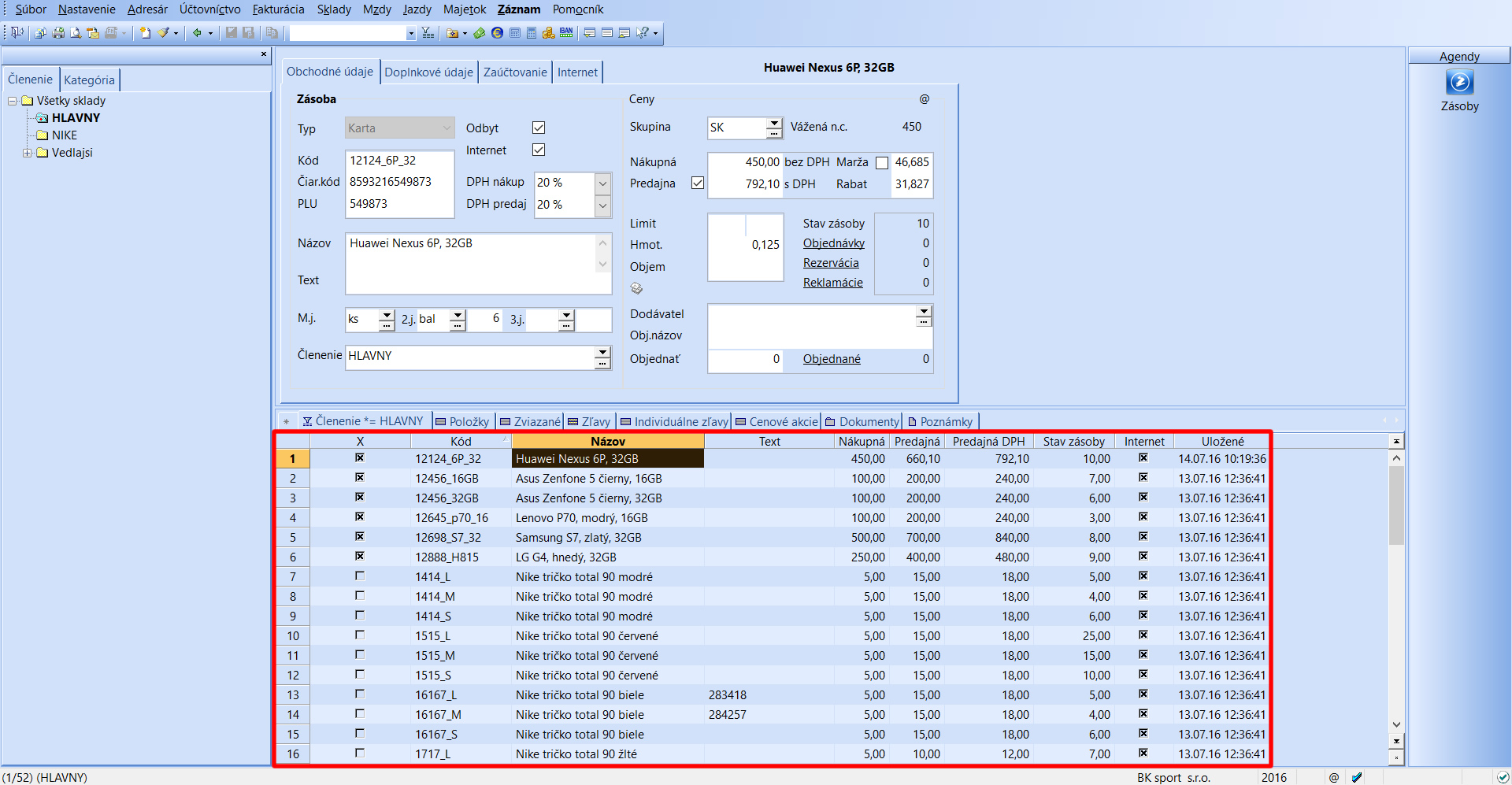1512x785 pixels.
Task: Click the first note bubble toolbar icon
Action: pos(589,33)
